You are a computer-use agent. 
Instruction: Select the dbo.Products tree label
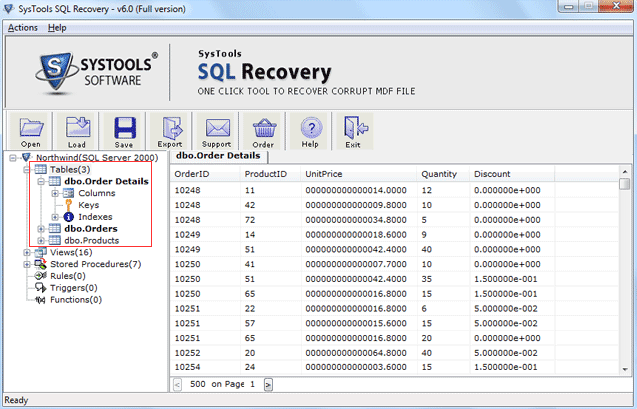(91, 240)
